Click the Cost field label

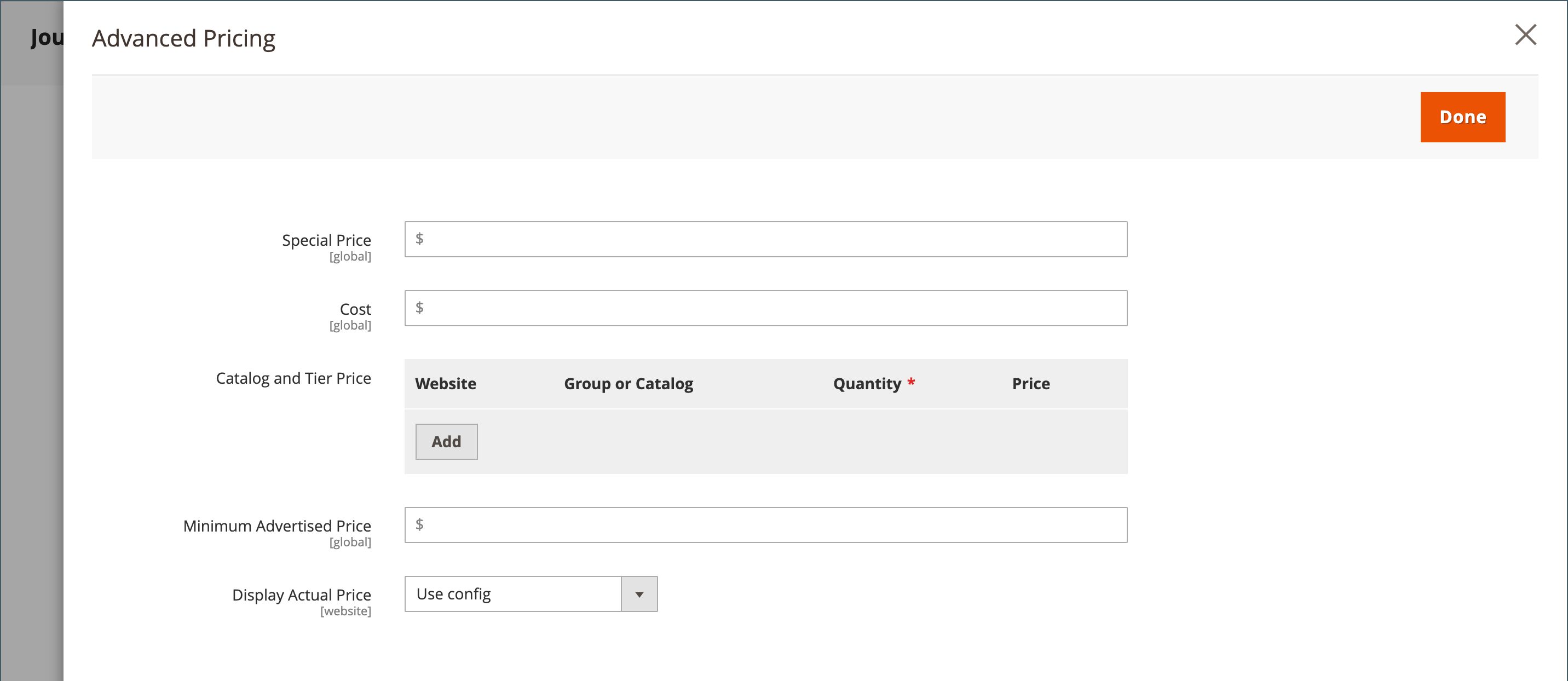click(x=355, y=309)
